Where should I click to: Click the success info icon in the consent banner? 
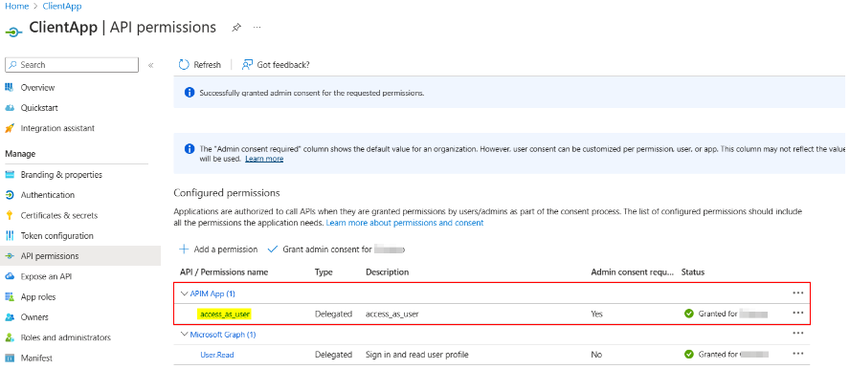(189, 93)
